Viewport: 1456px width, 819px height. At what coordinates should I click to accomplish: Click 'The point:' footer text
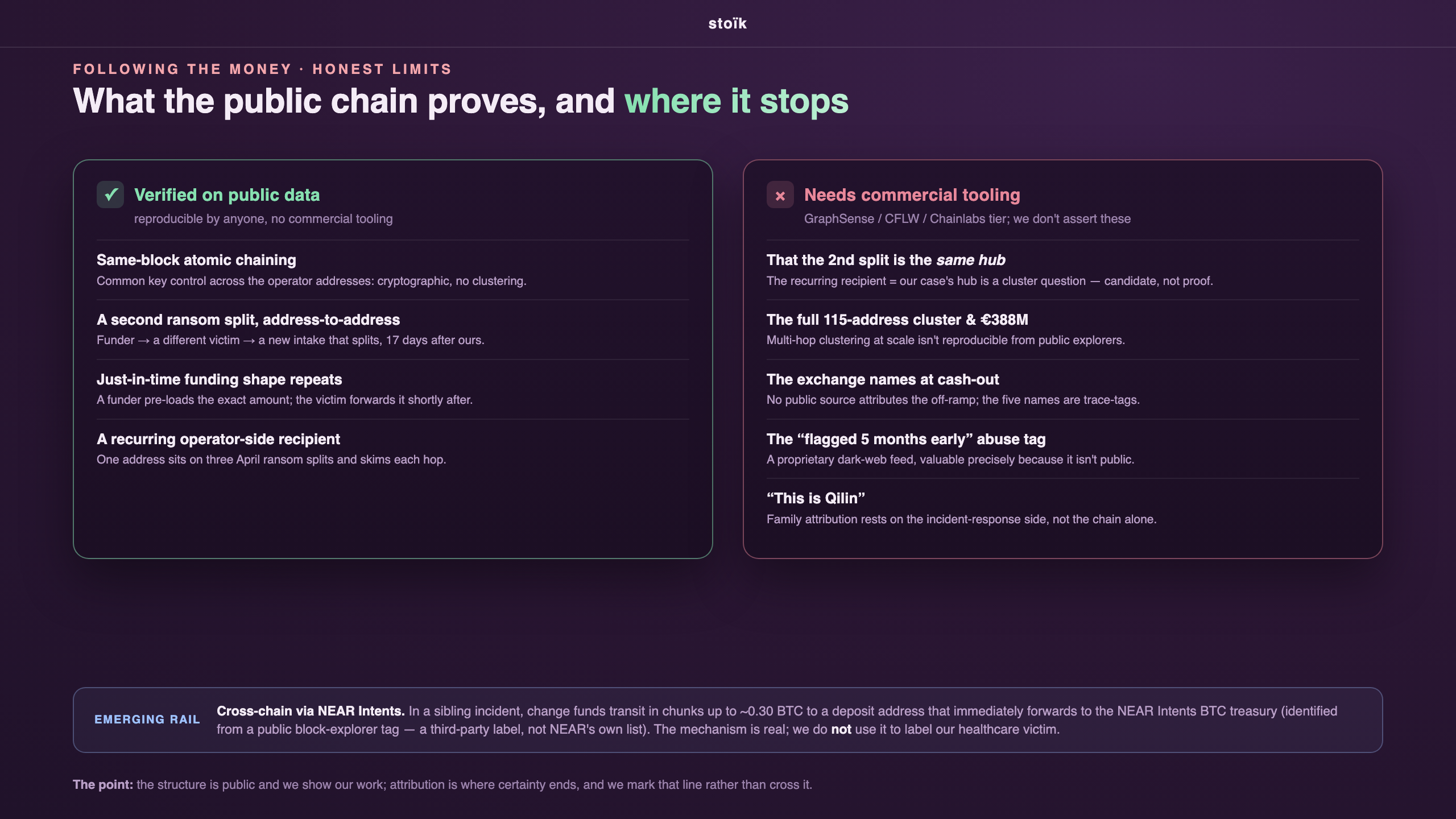[x=103, y=784]
